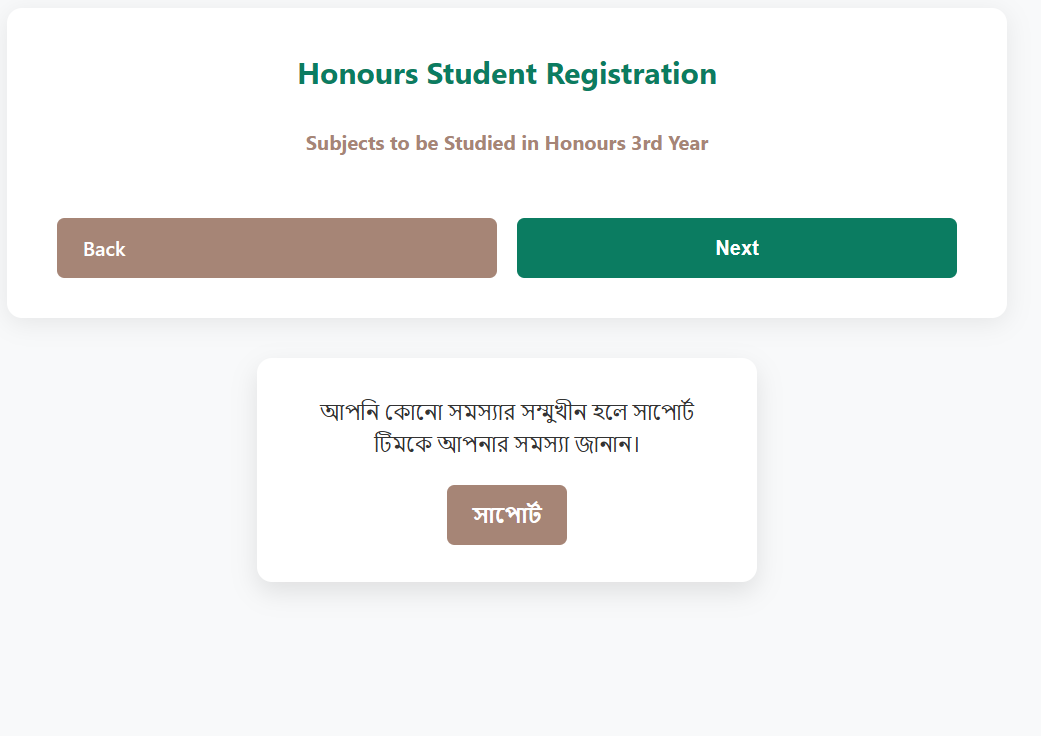Click the "টিমকে আপনার সমস্যা জানান" line
Screen dimensions: 1041x736
506,443
